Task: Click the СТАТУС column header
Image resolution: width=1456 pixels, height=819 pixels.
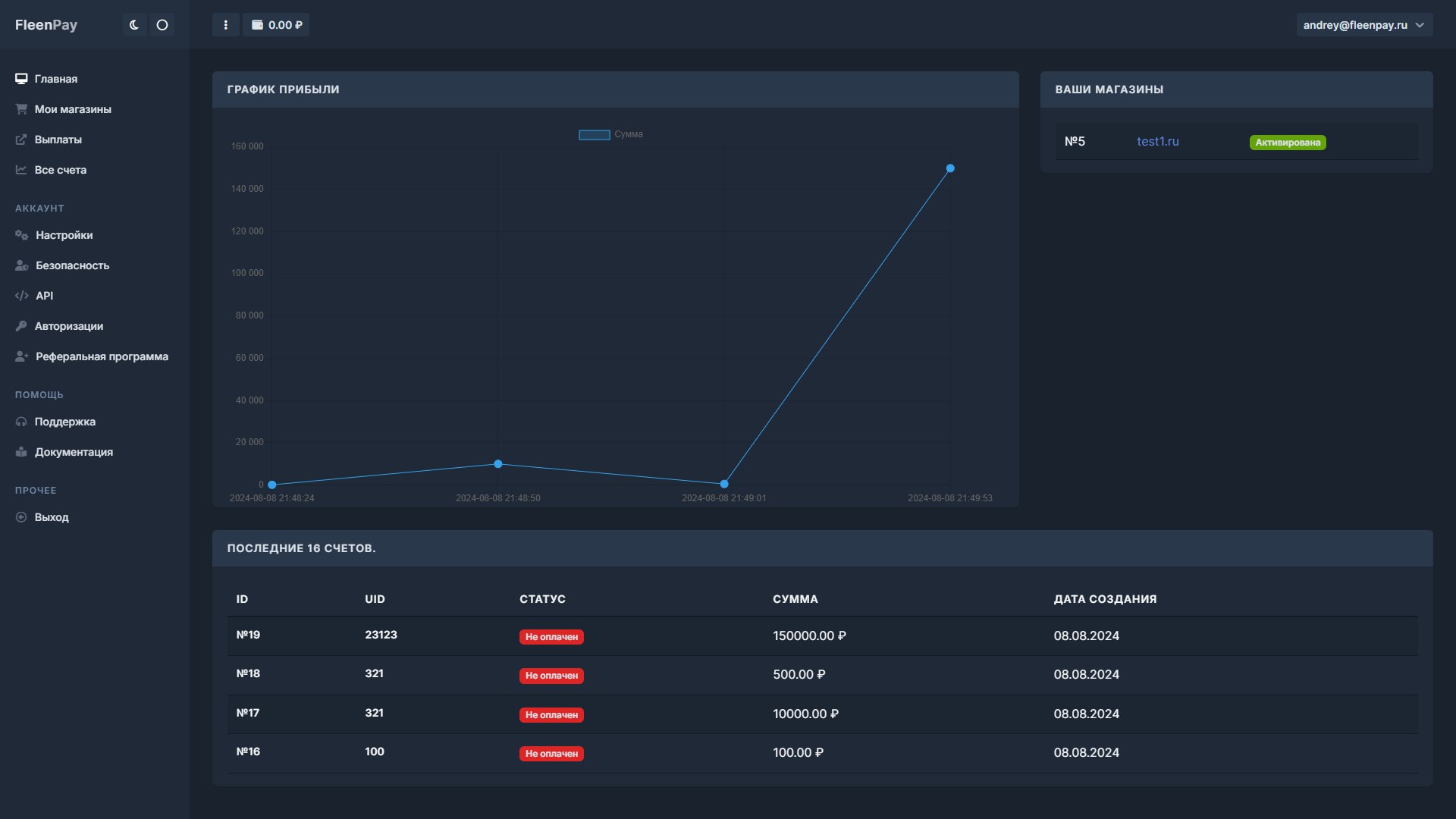Action: (542, 599)
